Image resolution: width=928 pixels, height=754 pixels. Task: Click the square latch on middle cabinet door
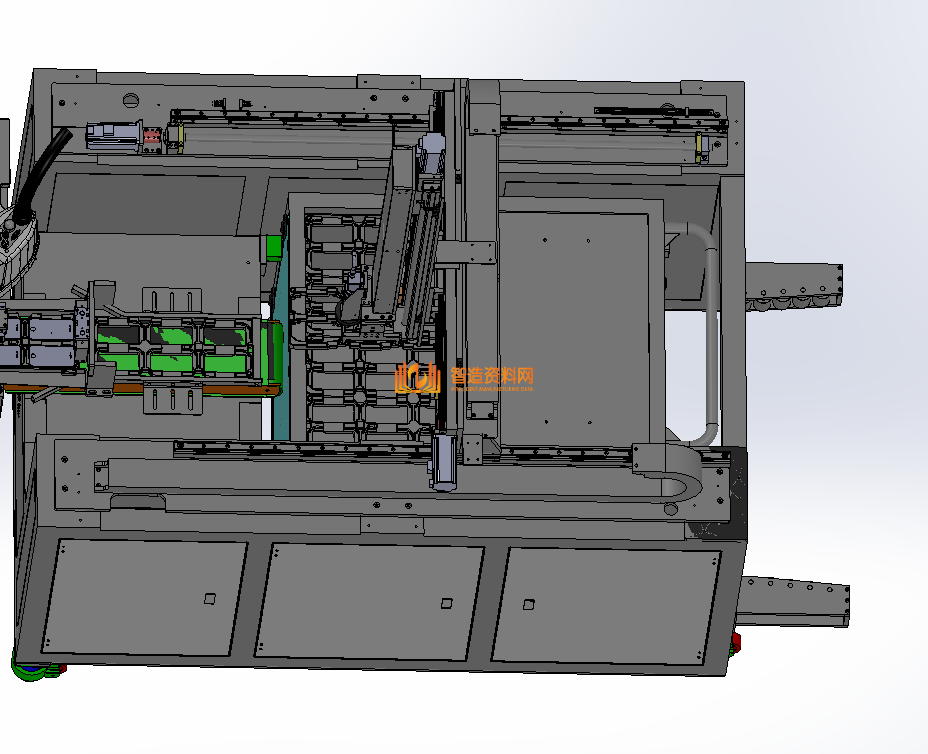pyautogui.click(x=447, y=603)
